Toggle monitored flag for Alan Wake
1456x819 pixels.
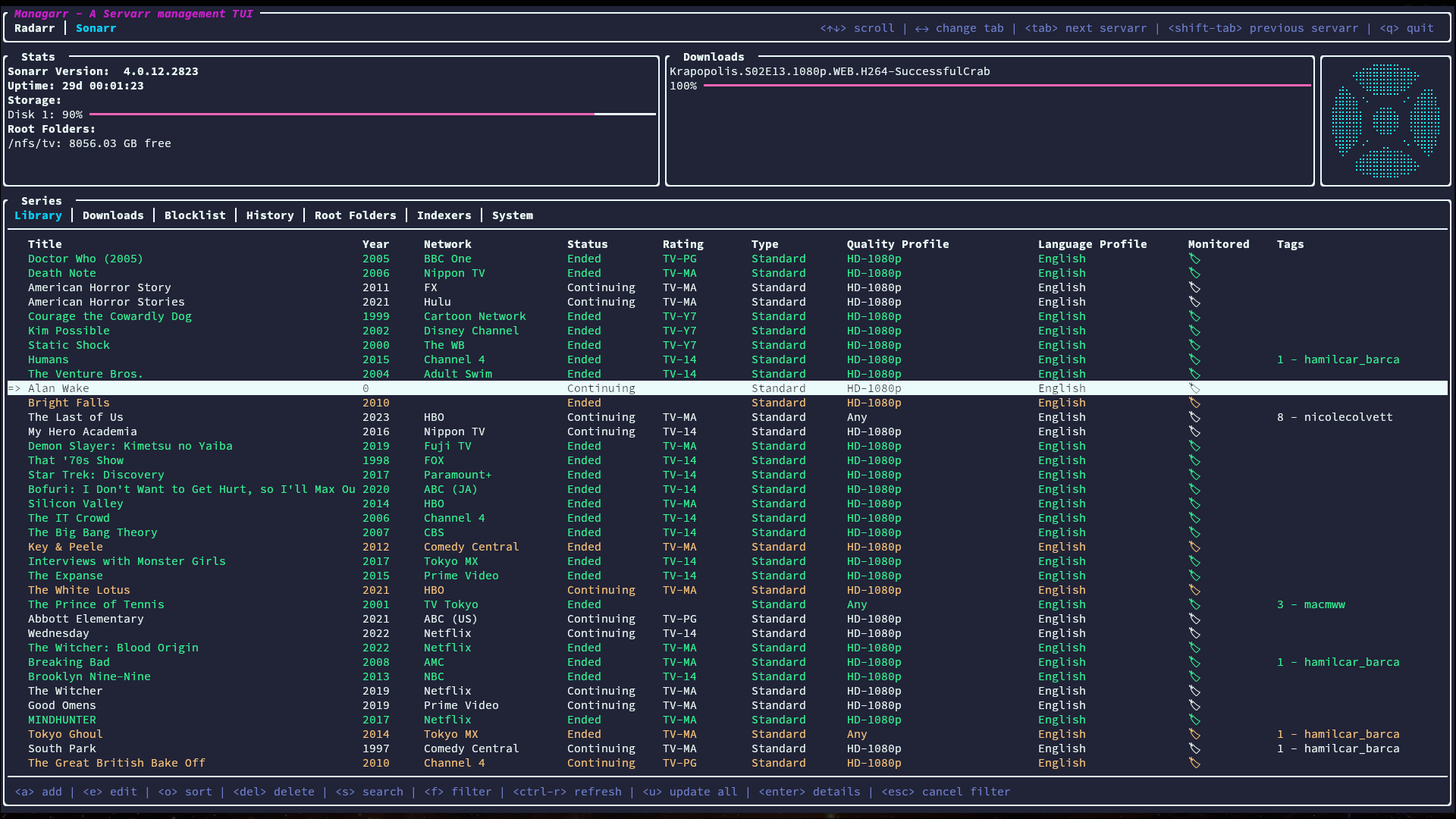click(1194, 388)
